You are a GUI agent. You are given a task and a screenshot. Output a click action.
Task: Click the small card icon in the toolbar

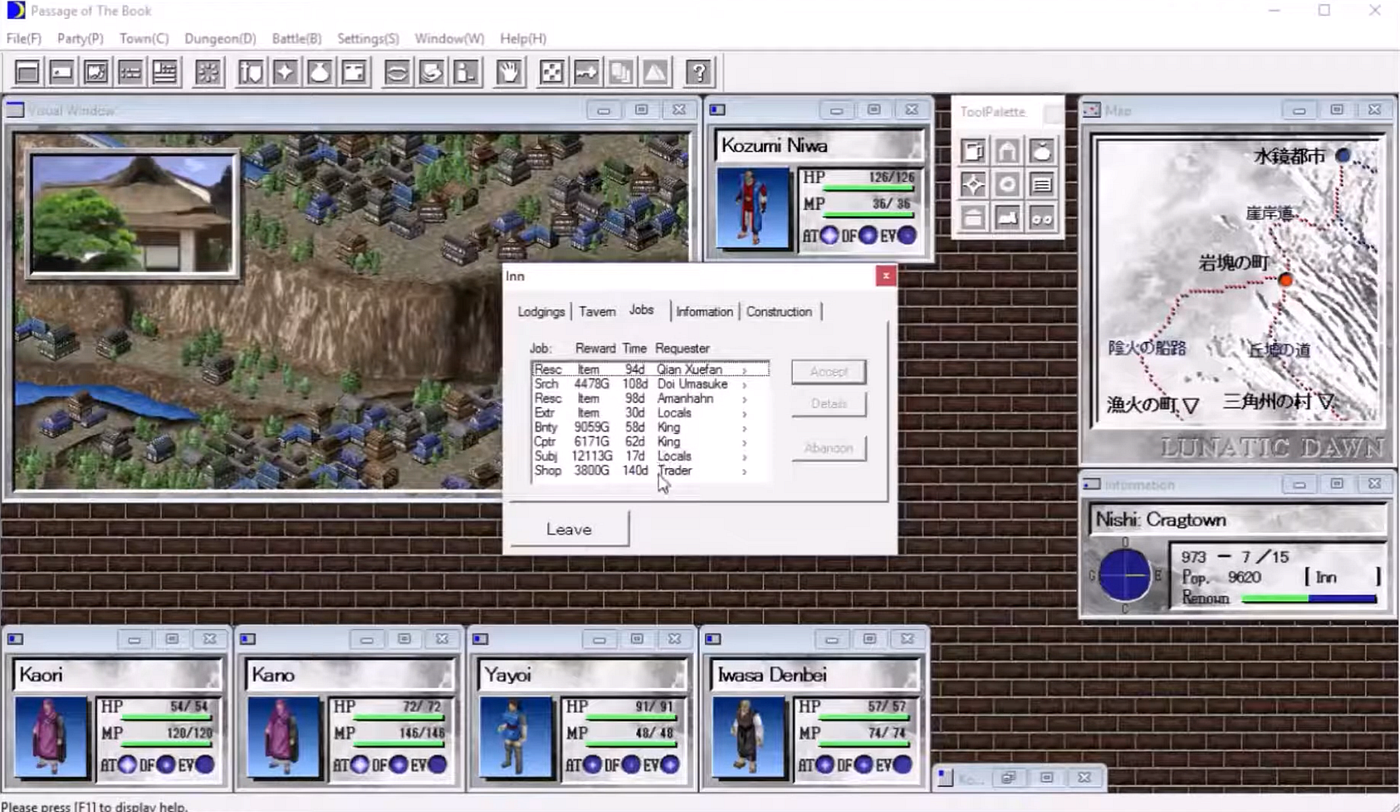coord(62,72)
